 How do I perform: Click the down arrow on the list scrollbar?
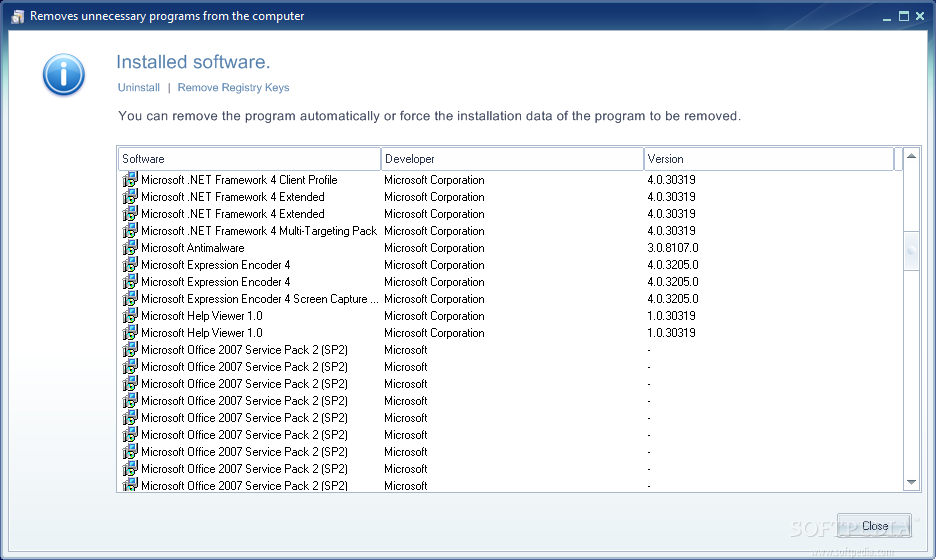[911, 482]
